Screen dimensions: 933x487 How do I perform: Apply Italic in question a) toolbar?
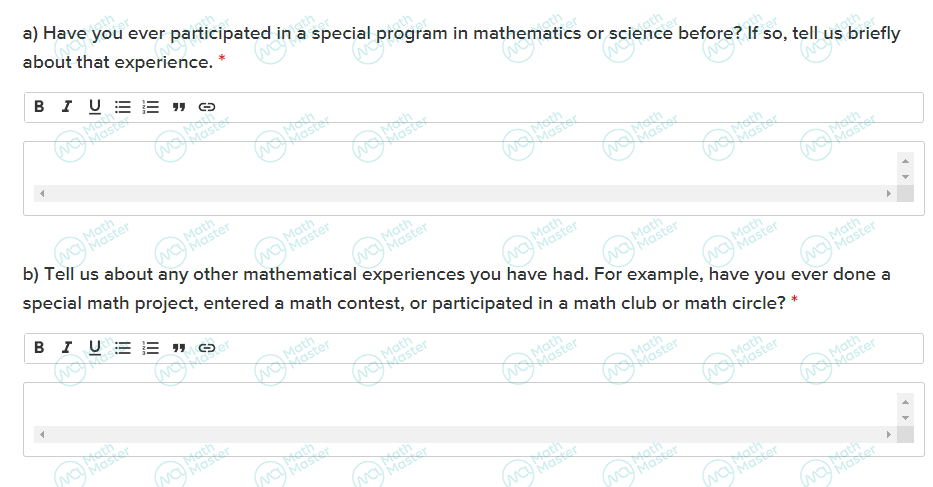[67, 107]
